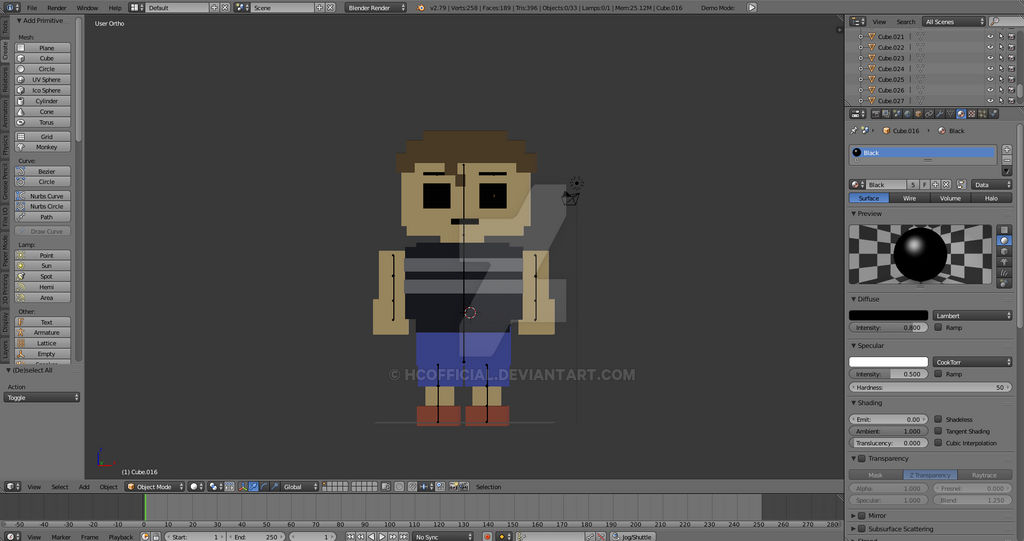Open the Render properties tab icon
1024x541 pixels.
point(876,114)
